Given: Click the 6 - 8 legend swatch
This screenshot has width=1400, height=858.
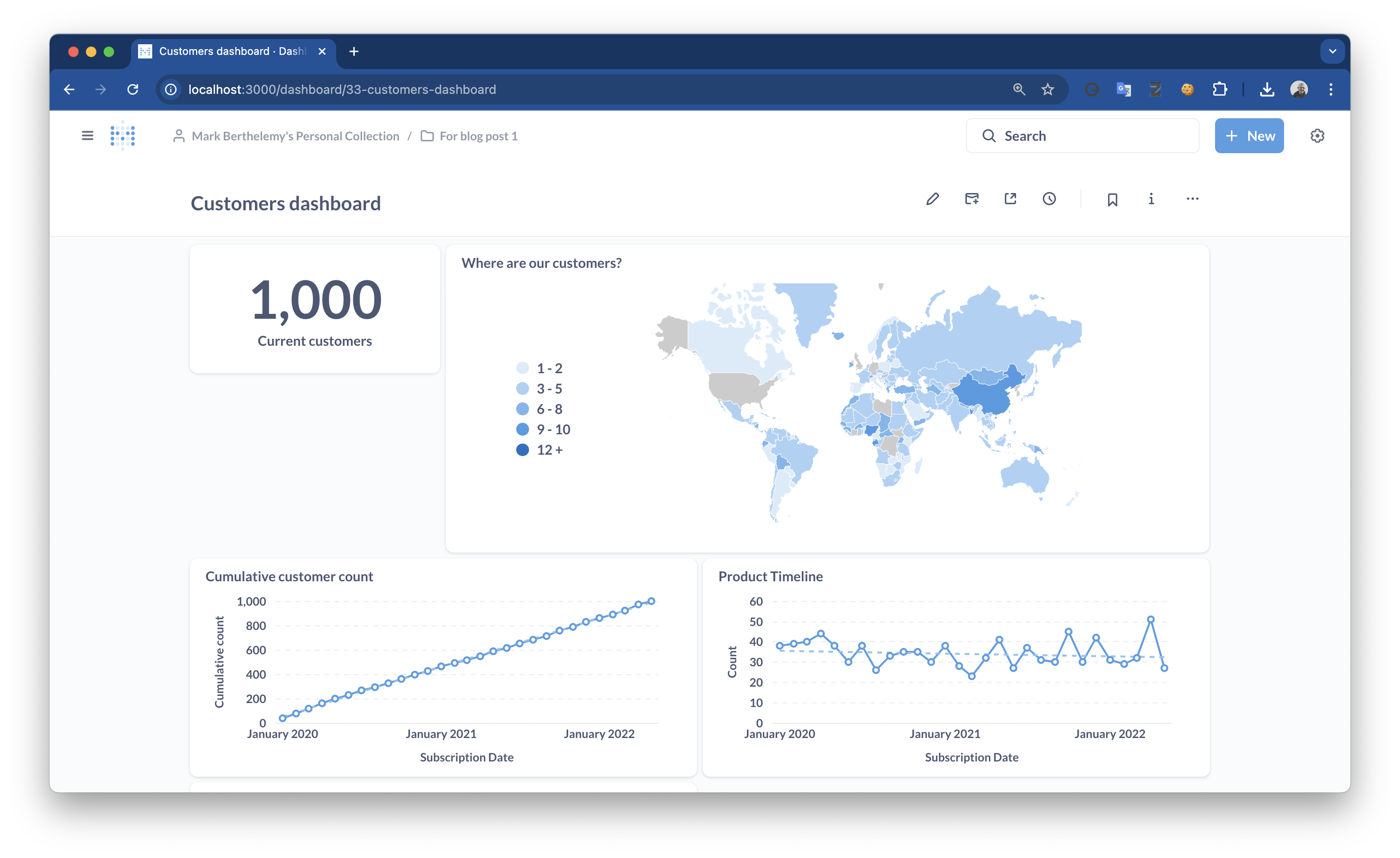Looking at the screenshot, I should pyautogui.click(x=522, y=409).
